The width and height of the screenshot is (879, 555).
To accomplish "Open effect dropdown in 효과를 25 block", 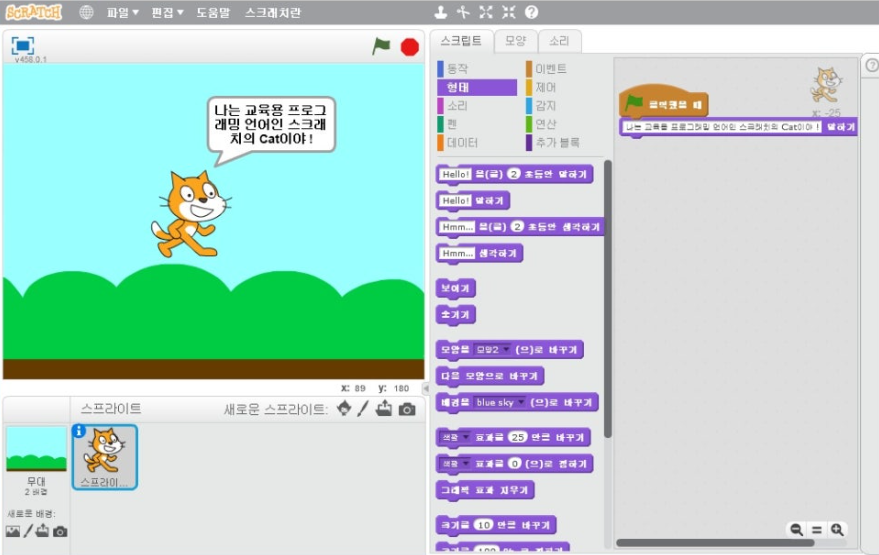I will coord(455,437).
